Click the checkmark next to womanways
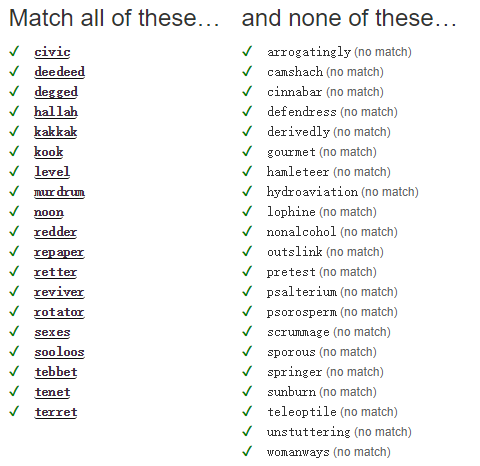 (247, 451)
